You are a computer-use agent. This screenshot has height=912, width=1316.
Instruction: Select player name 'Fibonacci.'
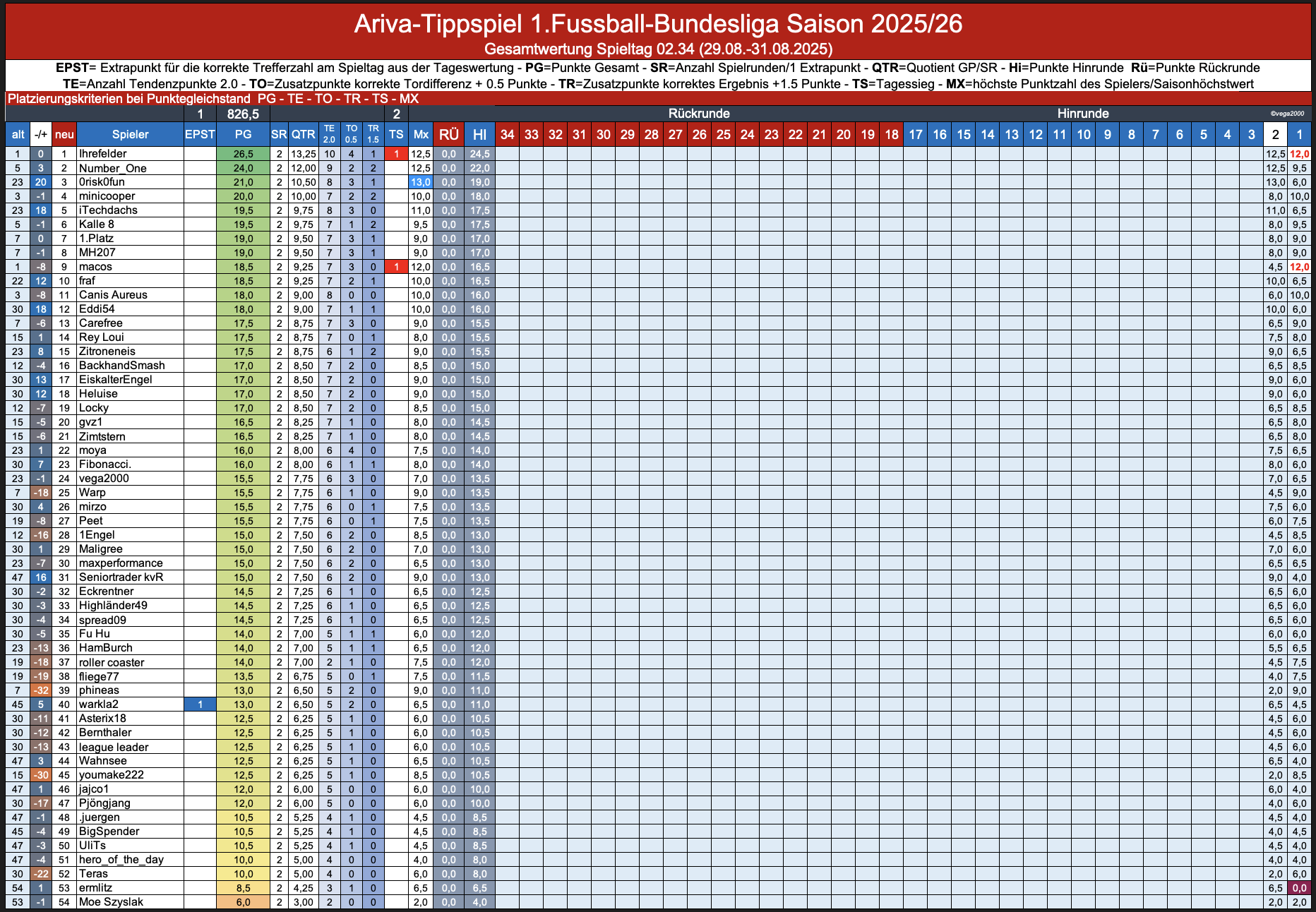coord(105,464)
